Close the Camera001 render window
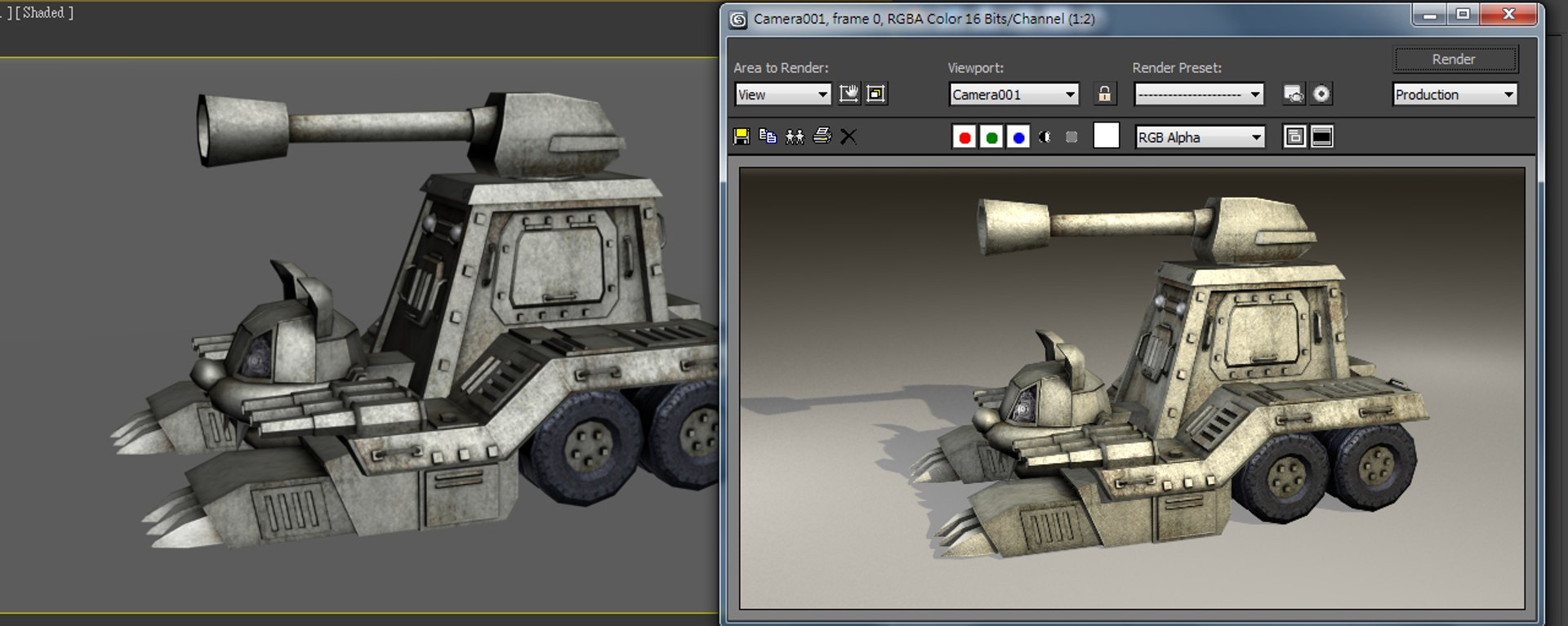The width and height of the screenshot is (1568, 626). click(x=1508, y=15)
